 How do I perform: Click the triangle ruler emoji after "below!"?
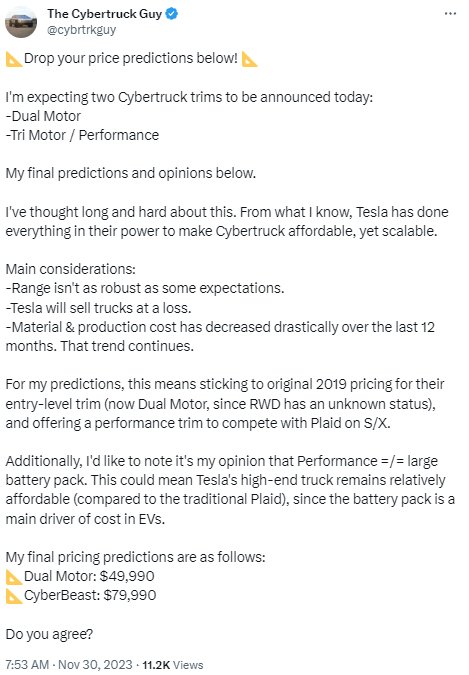pyautogui.click(x=249, y=59)
